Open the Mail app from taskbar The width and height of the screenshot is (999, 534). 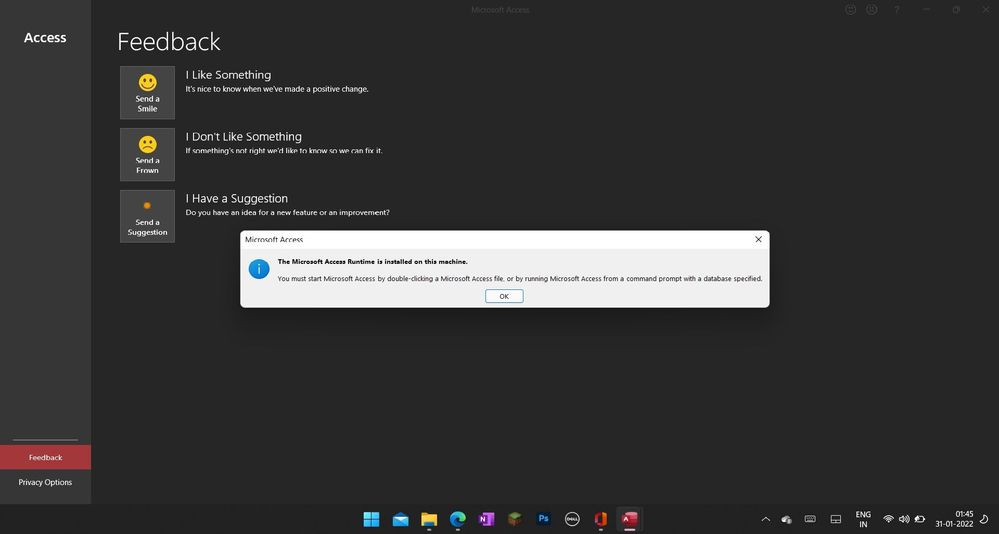click(x=400, y=519)
